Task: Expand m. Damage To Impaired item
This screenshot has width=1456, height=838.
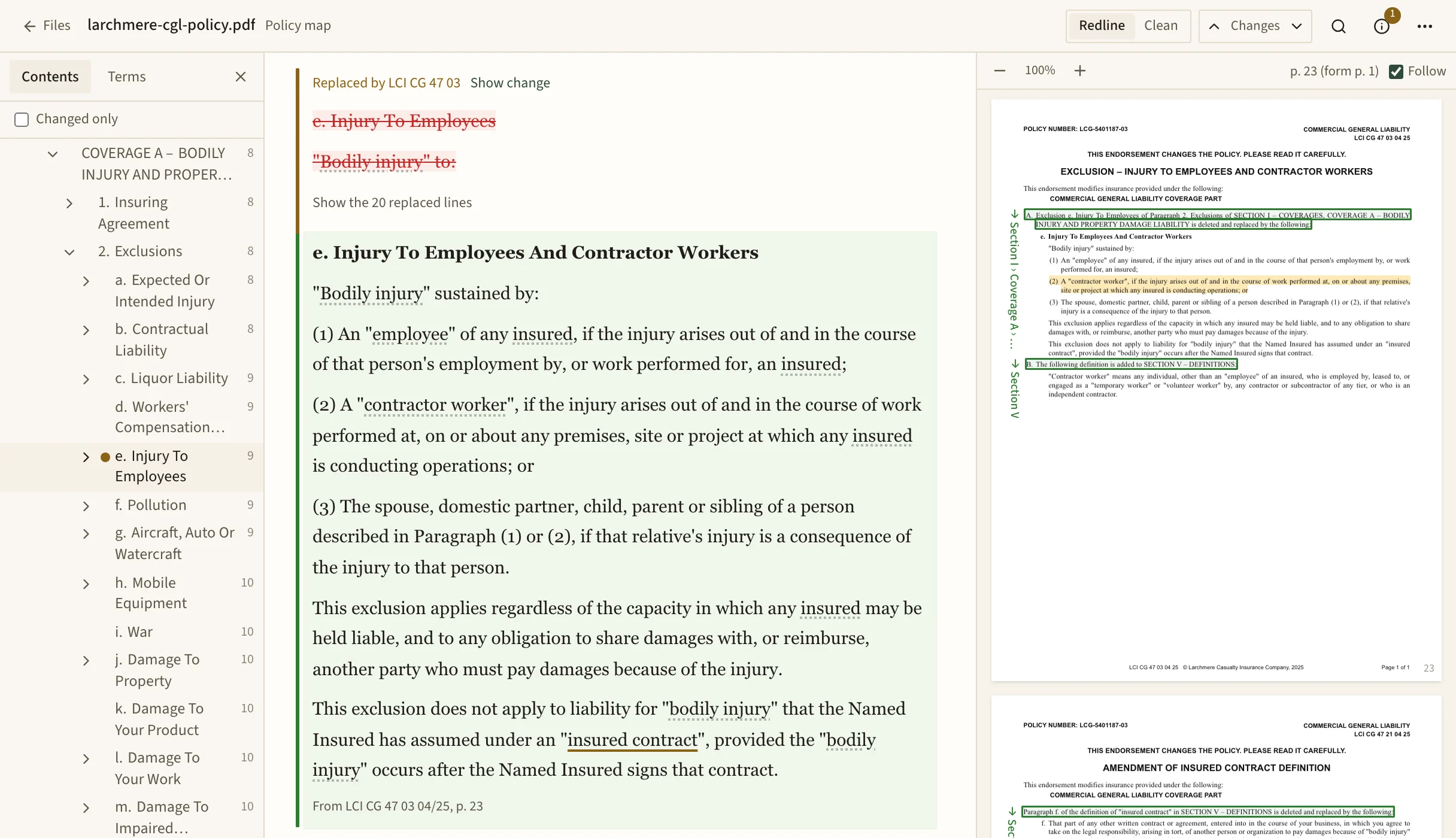Action: pyautogui.click(x=86, y=808)
